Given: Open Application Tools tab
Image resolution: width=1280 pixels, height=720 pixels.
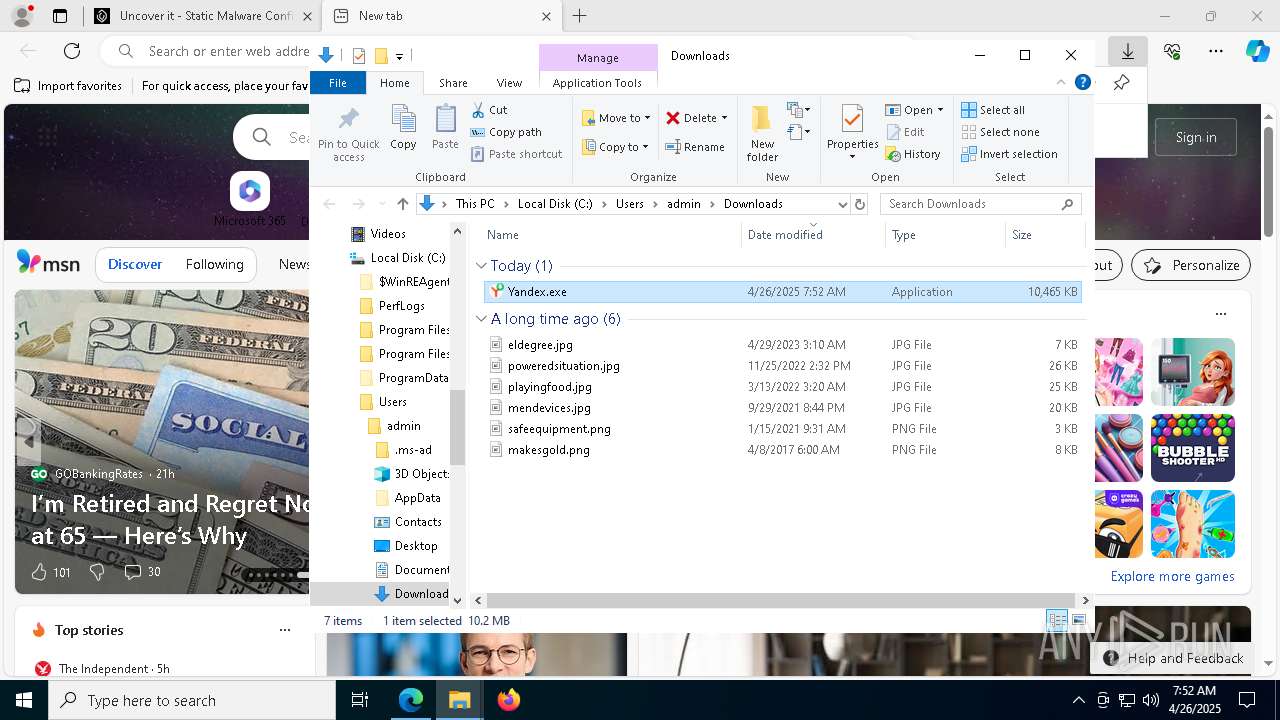Looking at the screenshot, I should 597,83.
